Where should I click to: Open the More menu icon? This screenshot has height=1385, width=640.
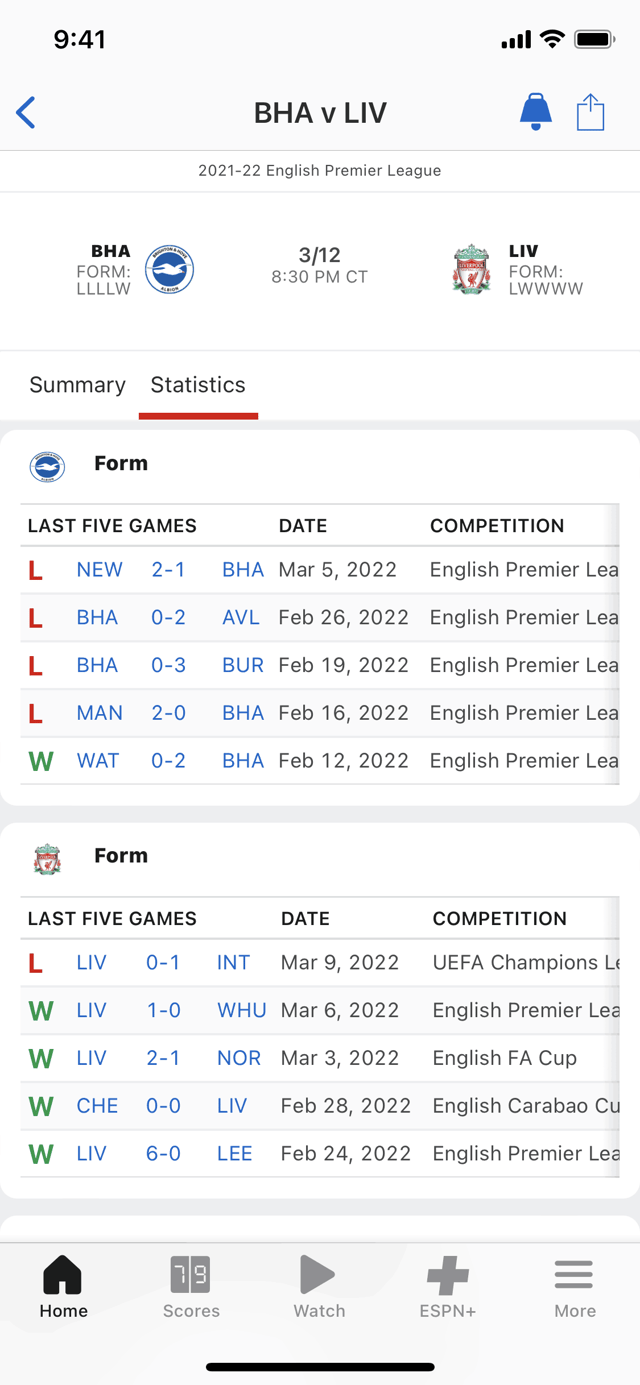pyautogui.click(x=574, y=1275)
